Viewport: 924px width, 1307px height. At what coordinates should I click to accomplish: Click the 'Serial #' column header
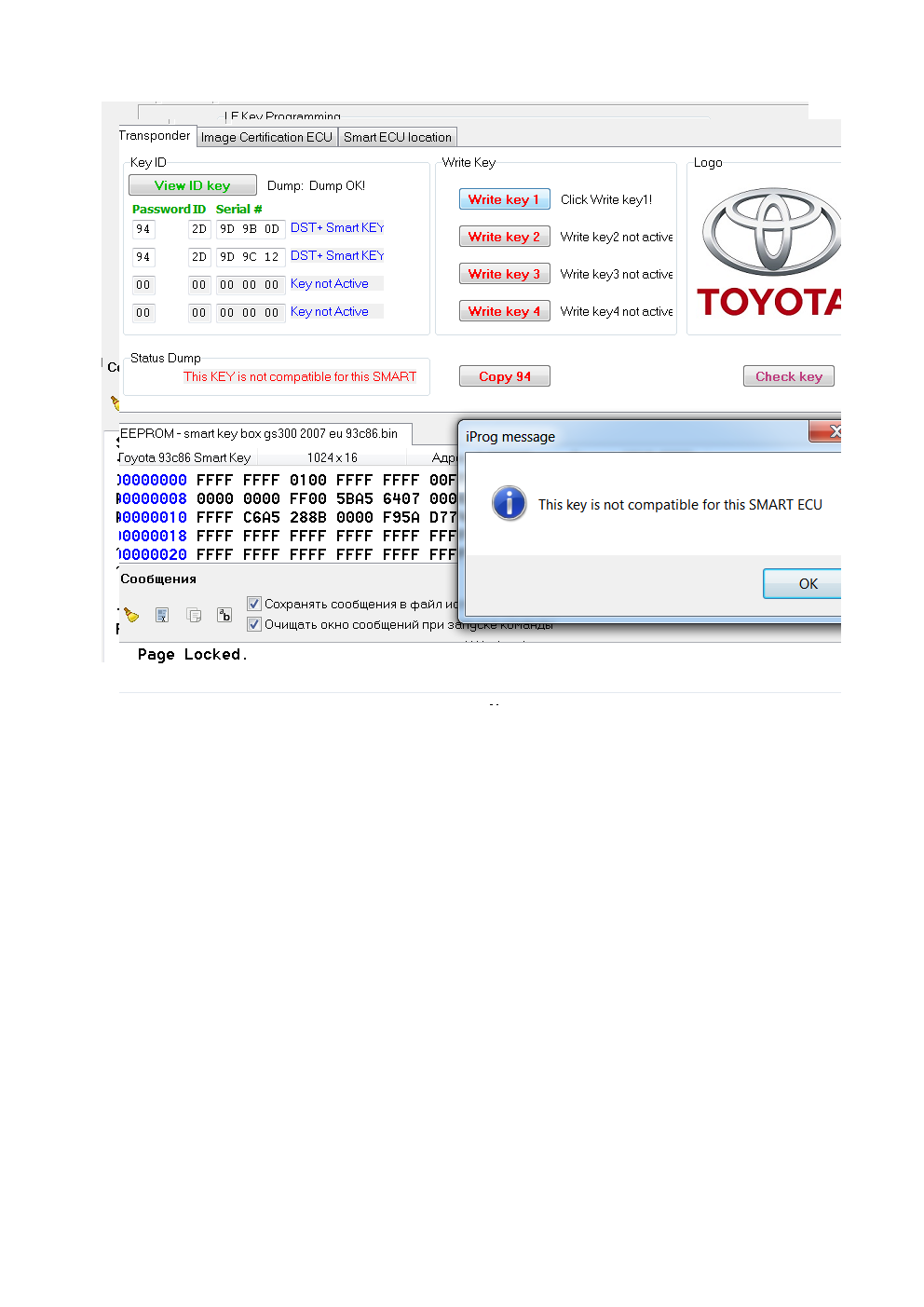(x=239, y=210)
